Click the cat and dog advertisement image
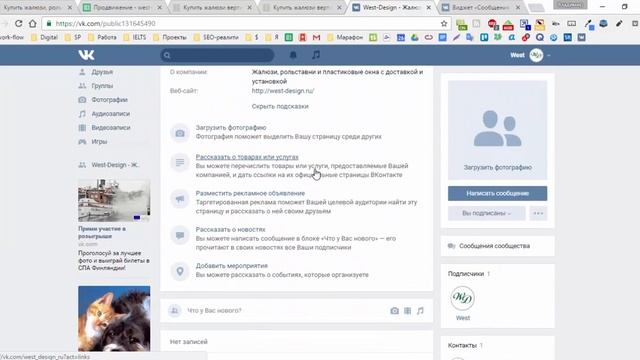 pyautogui.click(x=114, y=318)
